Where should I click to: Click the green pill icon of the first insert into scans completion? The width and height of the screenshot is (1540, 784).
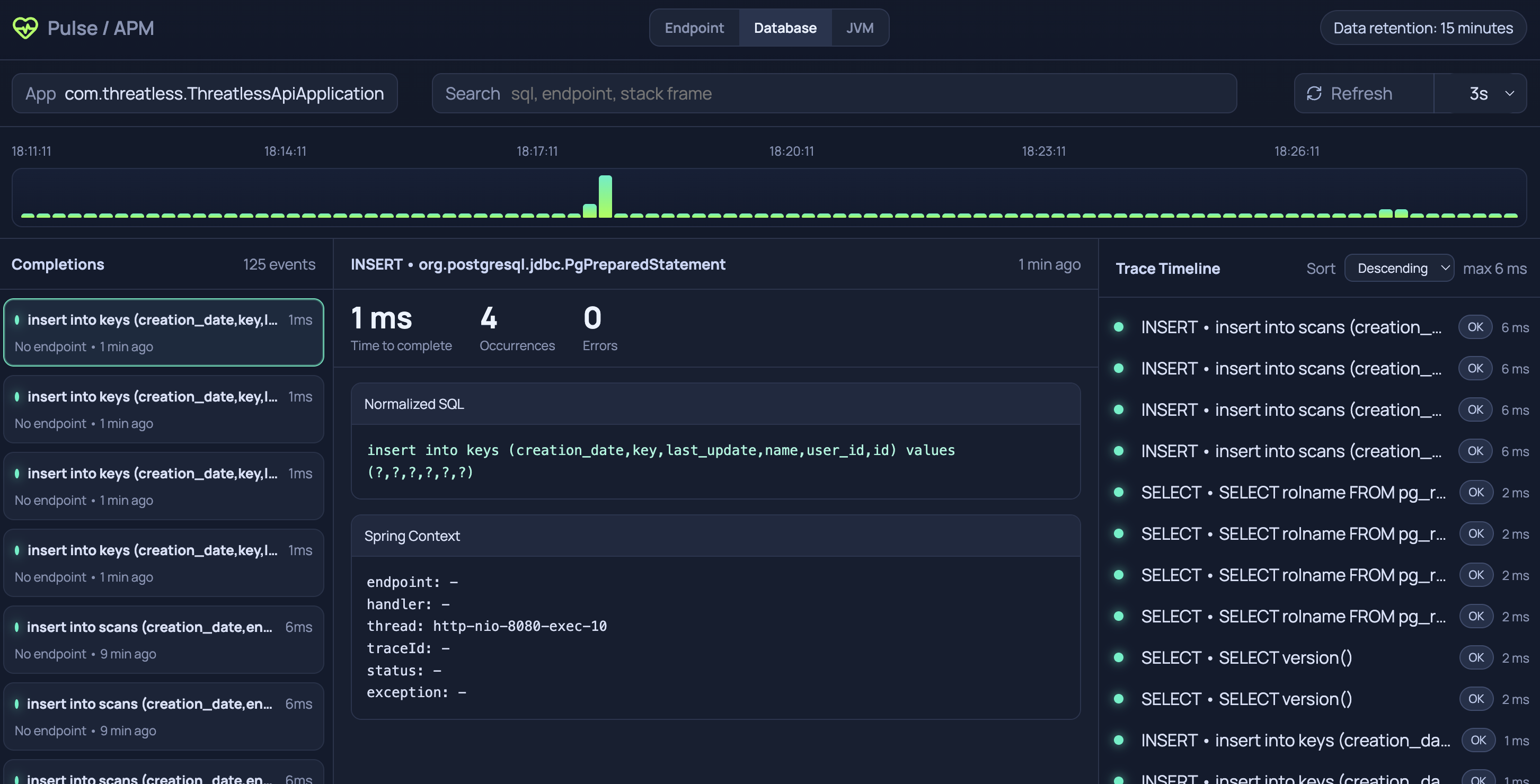tap(17, 627)
